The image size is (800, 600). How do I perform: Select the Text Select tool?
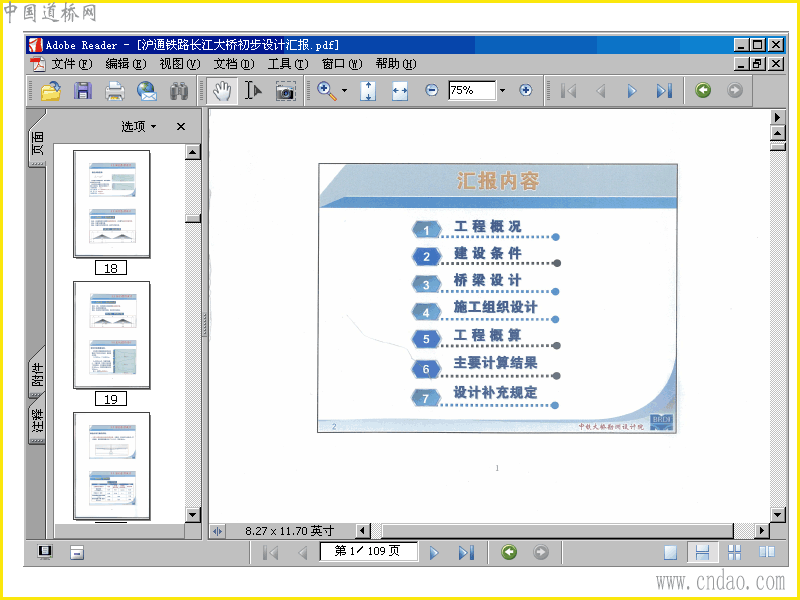tap(253, 91)
